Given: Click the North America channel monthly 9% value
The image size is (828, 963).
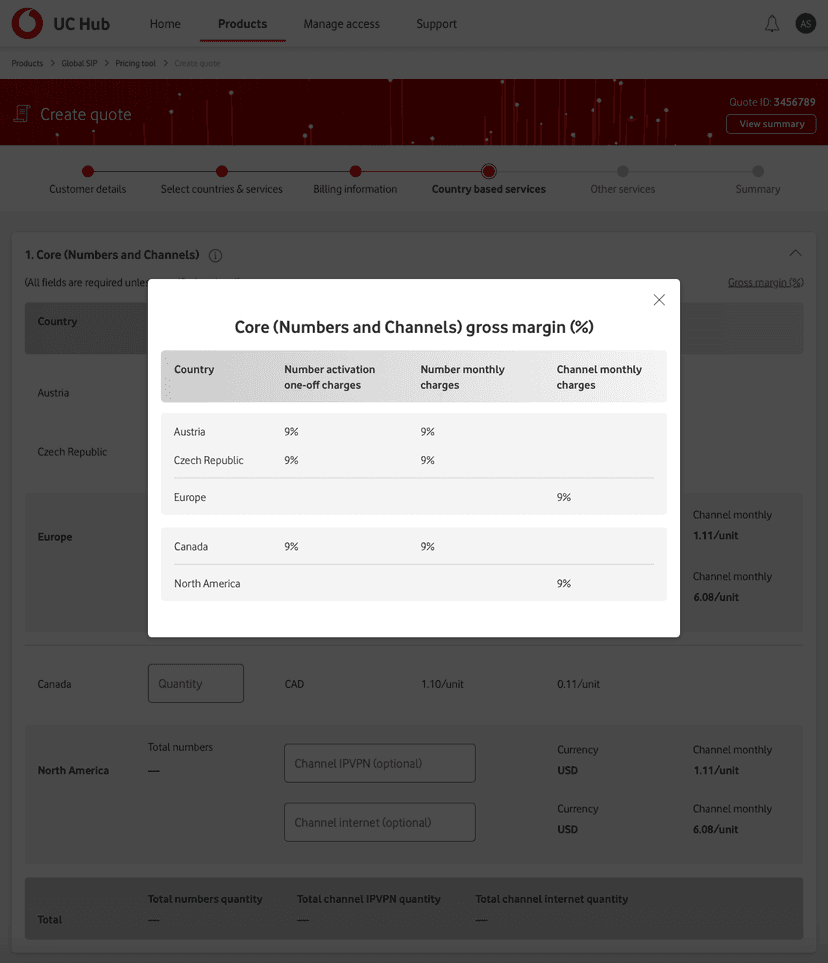Looking at the screenshot, I should click(x=564, y=583).
